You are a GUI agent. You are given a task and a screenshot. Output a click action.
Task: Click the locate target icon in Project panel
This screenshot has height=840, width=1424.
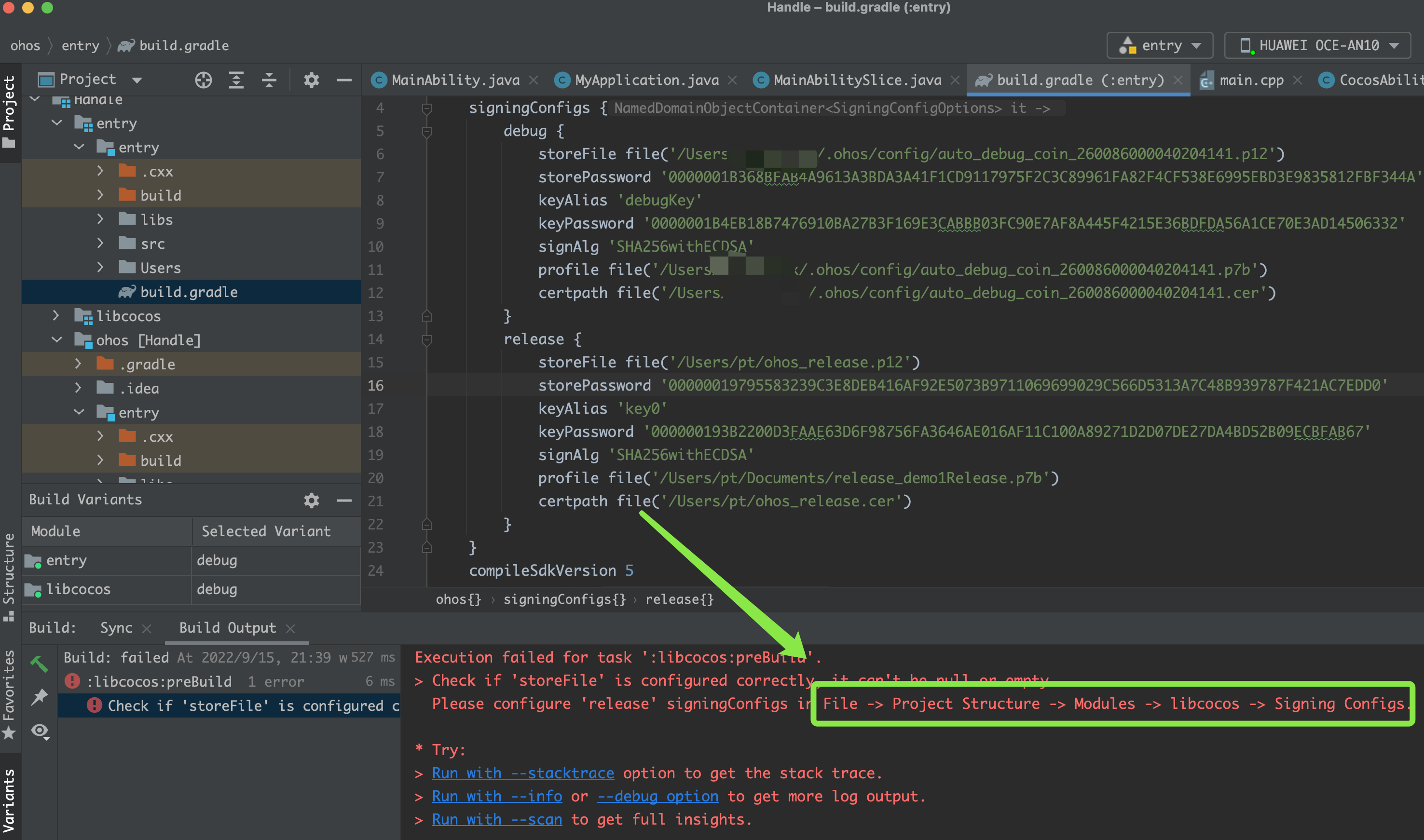coord(203,80)
